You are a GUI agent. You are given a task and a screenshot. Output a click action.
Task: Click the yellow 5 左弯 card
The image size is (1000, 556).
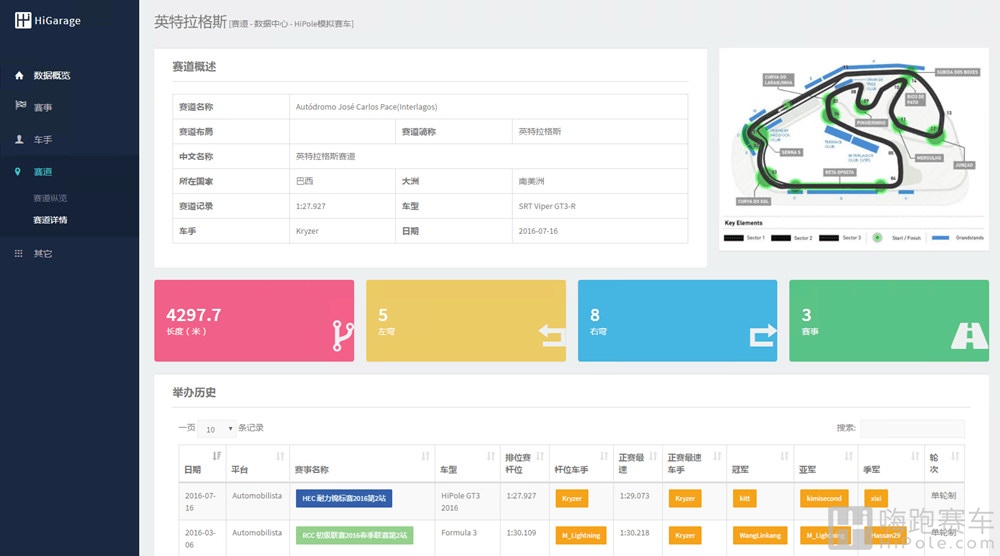pyautogui.click(x=466, y=321)
